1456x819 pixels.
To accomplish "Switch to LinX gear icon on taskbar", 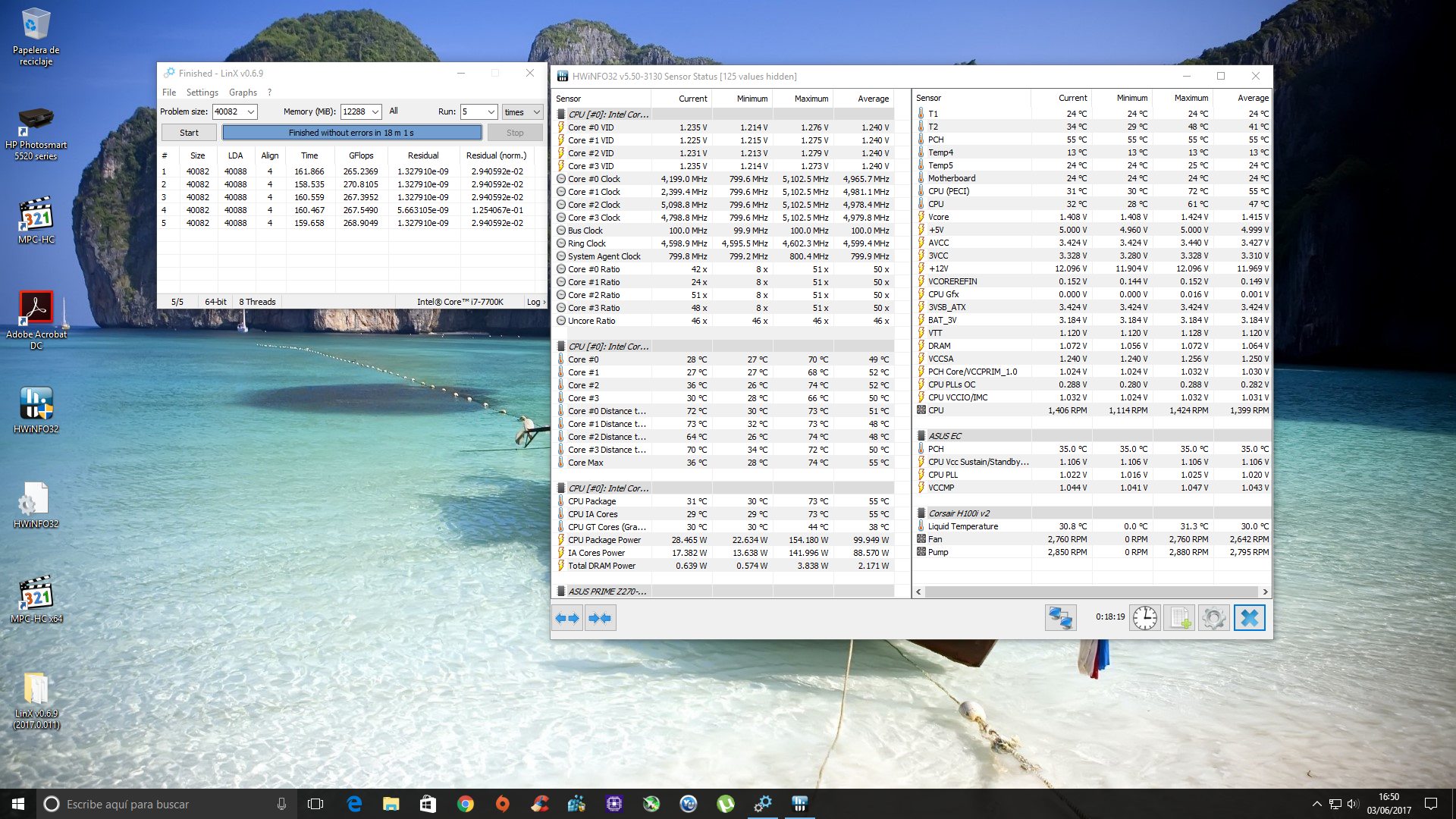I will point(763,804).
